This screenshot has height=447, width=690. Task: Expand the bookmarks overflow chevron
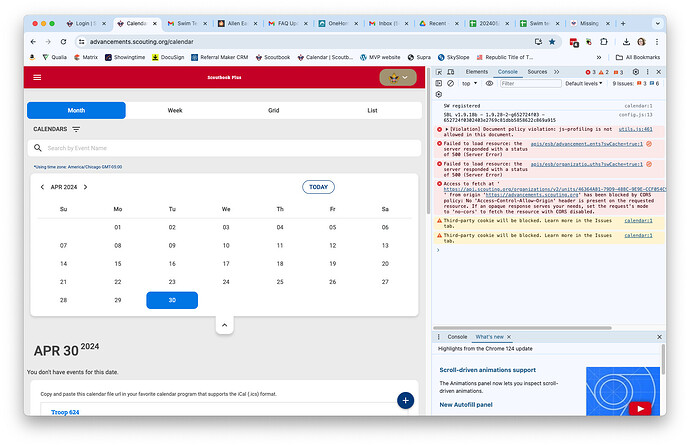point(599,57)
